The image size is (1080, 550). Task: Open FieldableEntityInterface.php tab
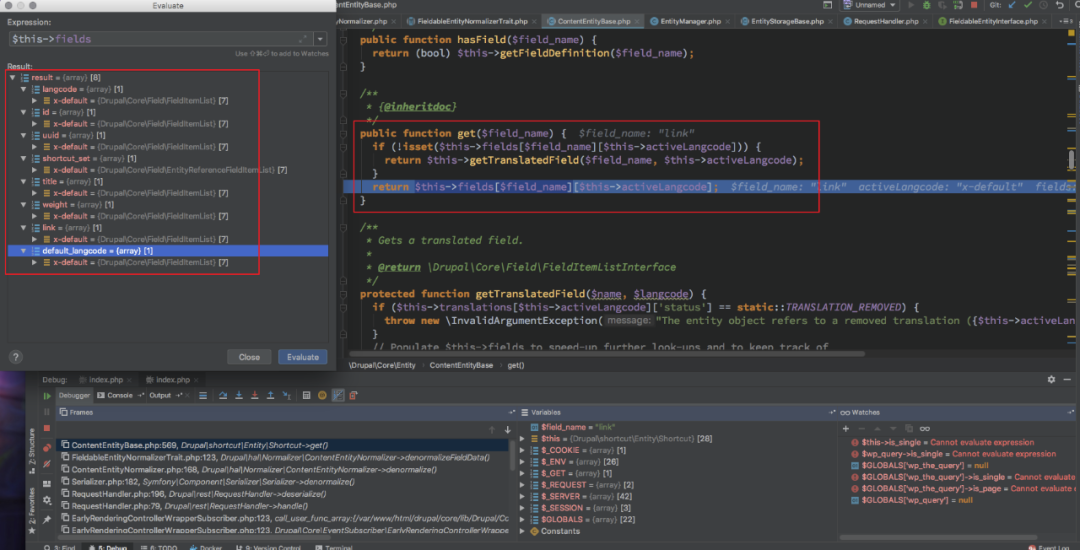coord(992,21)
